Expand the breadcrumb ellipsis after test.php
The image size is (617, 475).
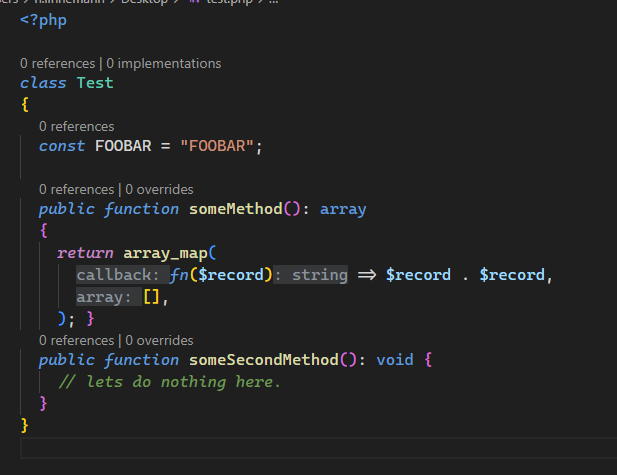coord(274,2)
